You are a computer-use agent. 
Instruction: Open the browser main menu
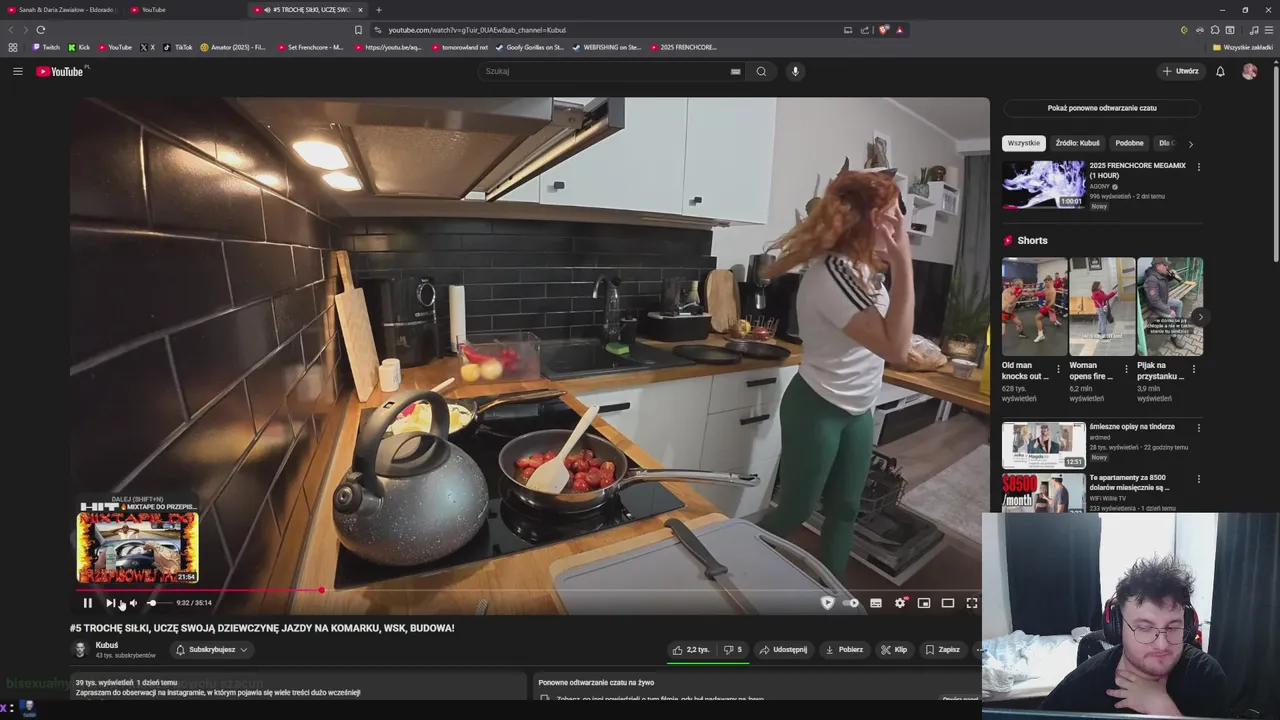tap(1269, 30)
